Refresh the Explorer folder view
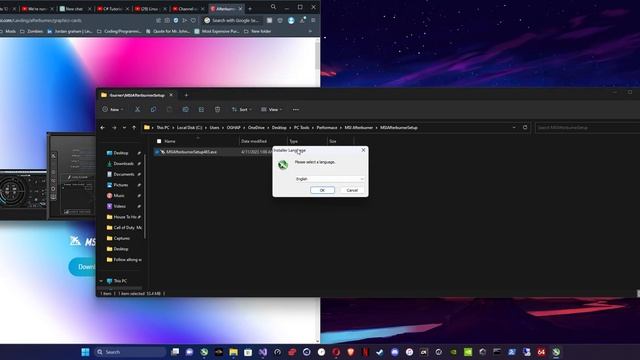The image size is (640, 360). pyautogui.click(x=525, y=127)
